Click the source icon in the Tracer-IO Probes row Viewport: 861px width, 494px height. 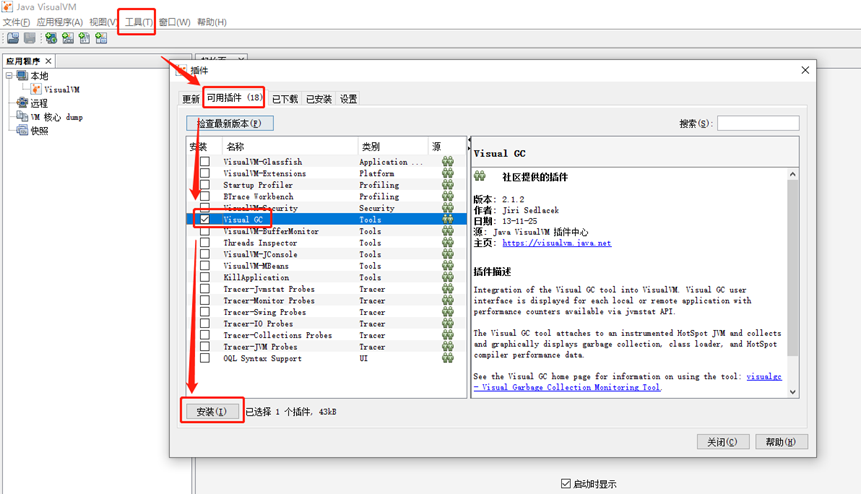448,323
